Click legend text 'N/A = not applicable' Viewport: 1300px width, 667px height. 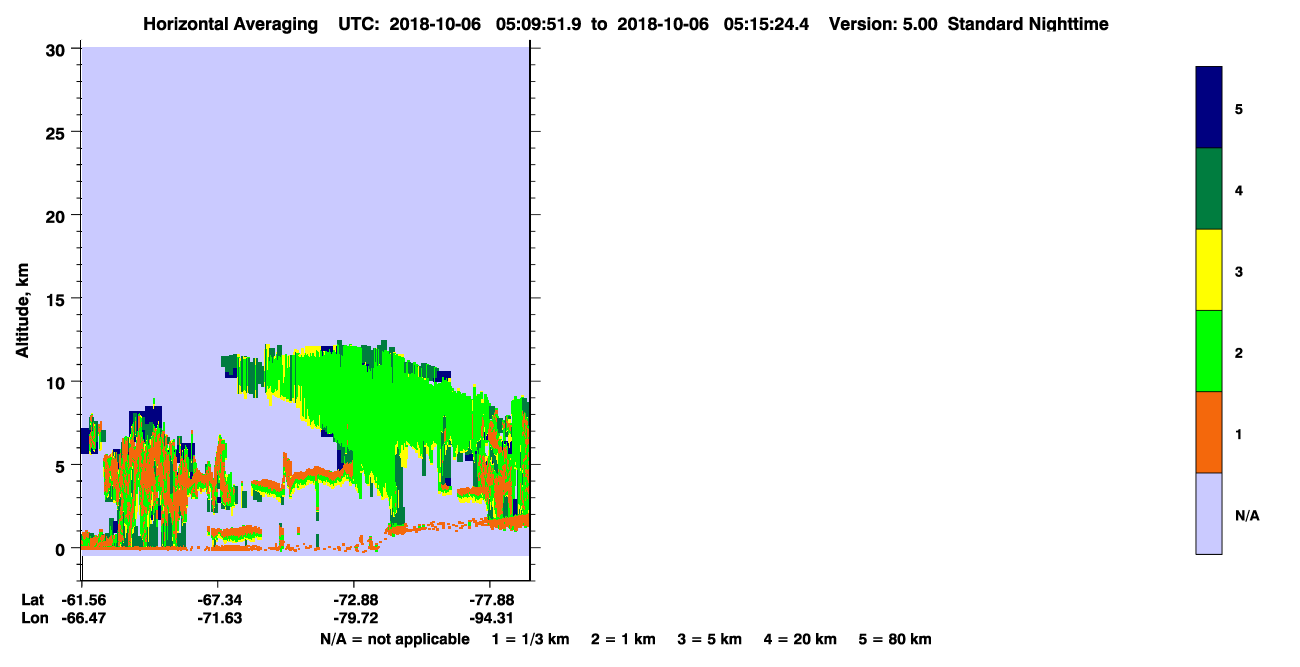[x=395, y=639]
